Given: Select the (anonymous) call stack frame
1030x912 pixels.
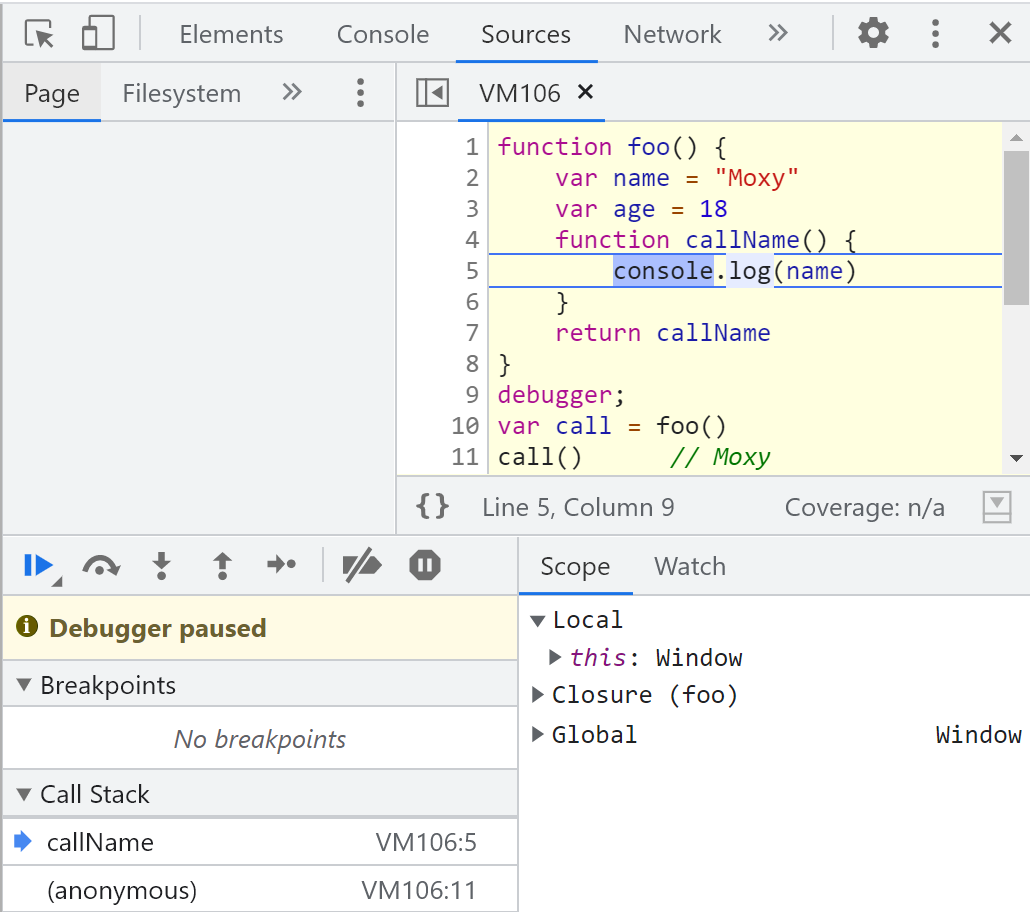Looking at the screenshot, I should coord(122,890).
